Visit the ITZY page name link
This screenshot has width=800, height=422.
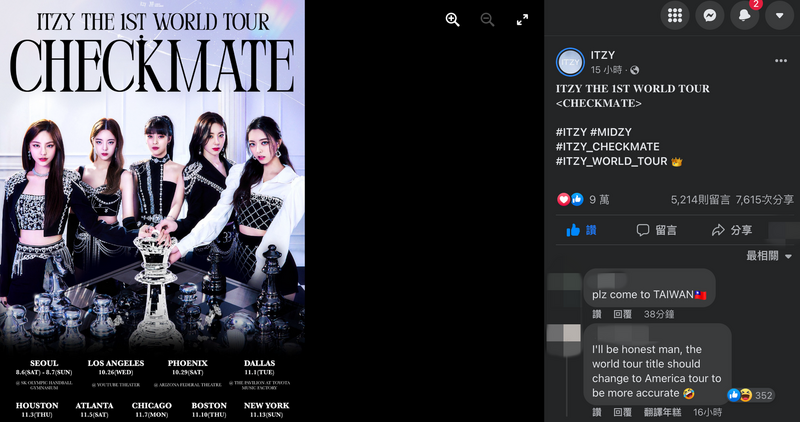(x=603, y=55)
